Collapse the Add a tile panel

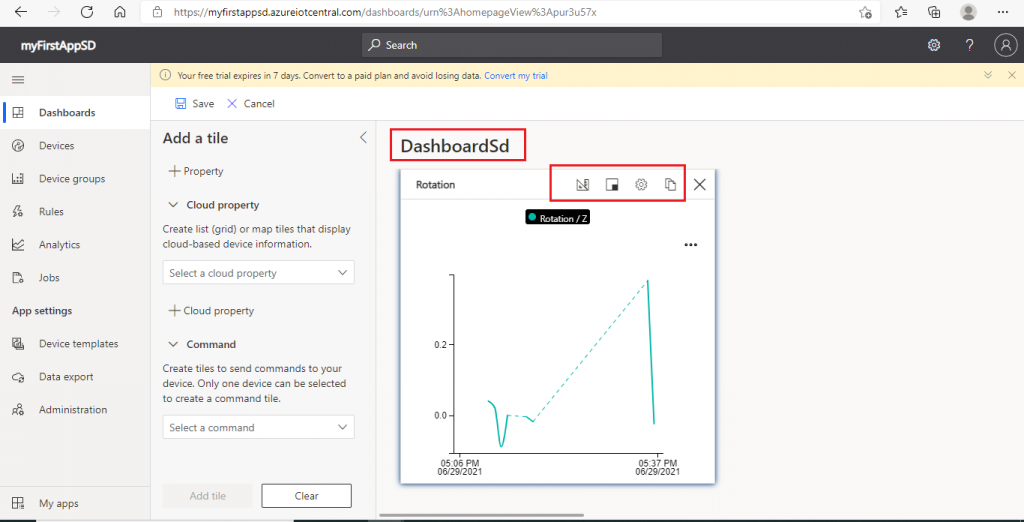[x=364, y=138]
